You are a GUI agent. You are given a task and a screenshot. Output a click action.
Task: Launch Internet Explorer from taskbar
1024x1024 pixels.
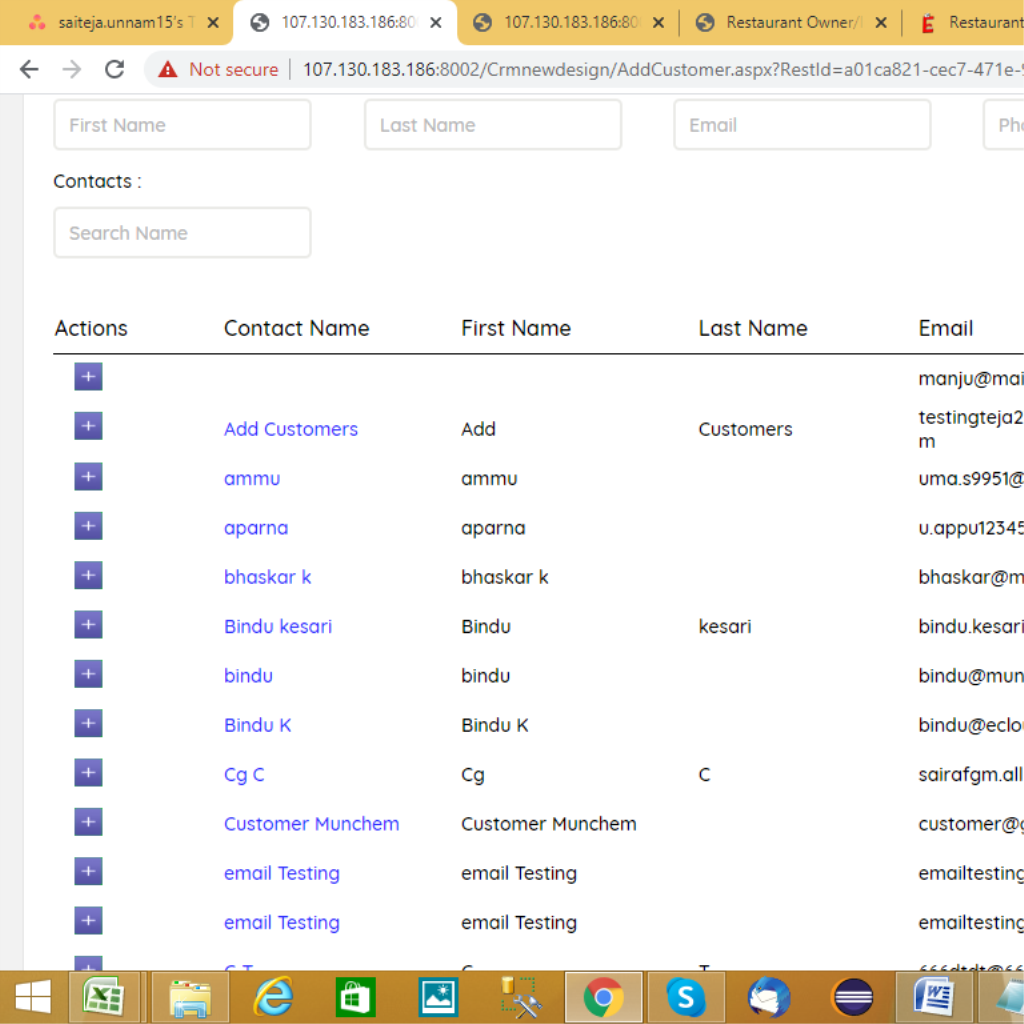(273, 997)
